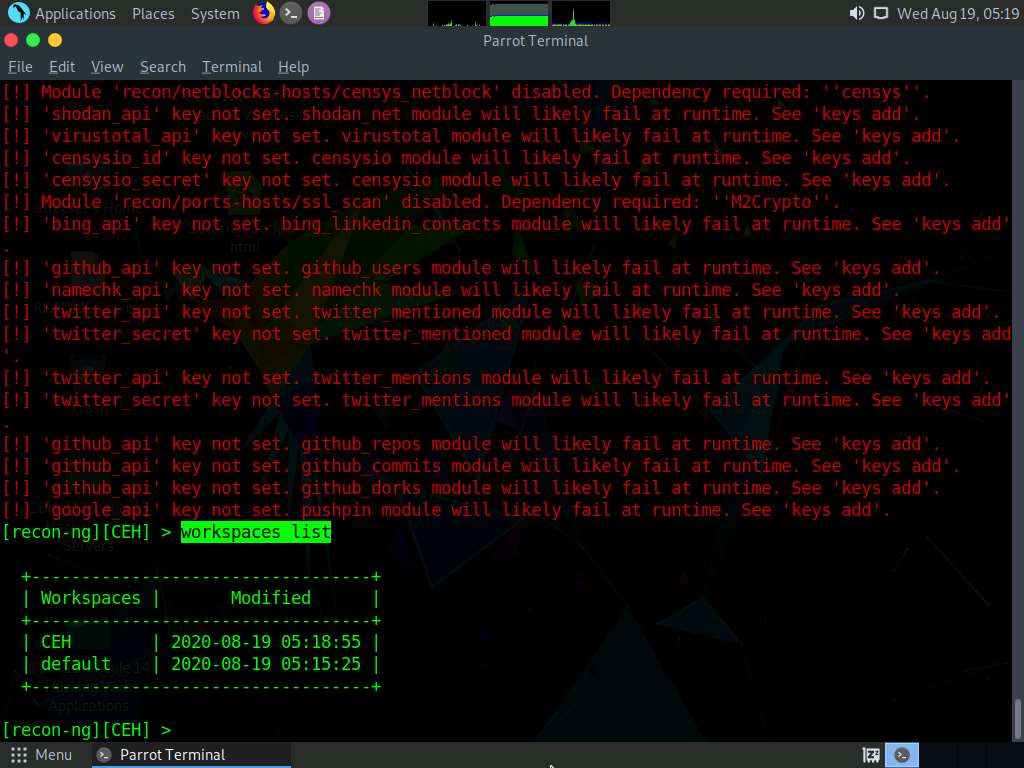Click the github_commits warning line
This screenshot has width=1024, height=768.
[x=481, y=466]
